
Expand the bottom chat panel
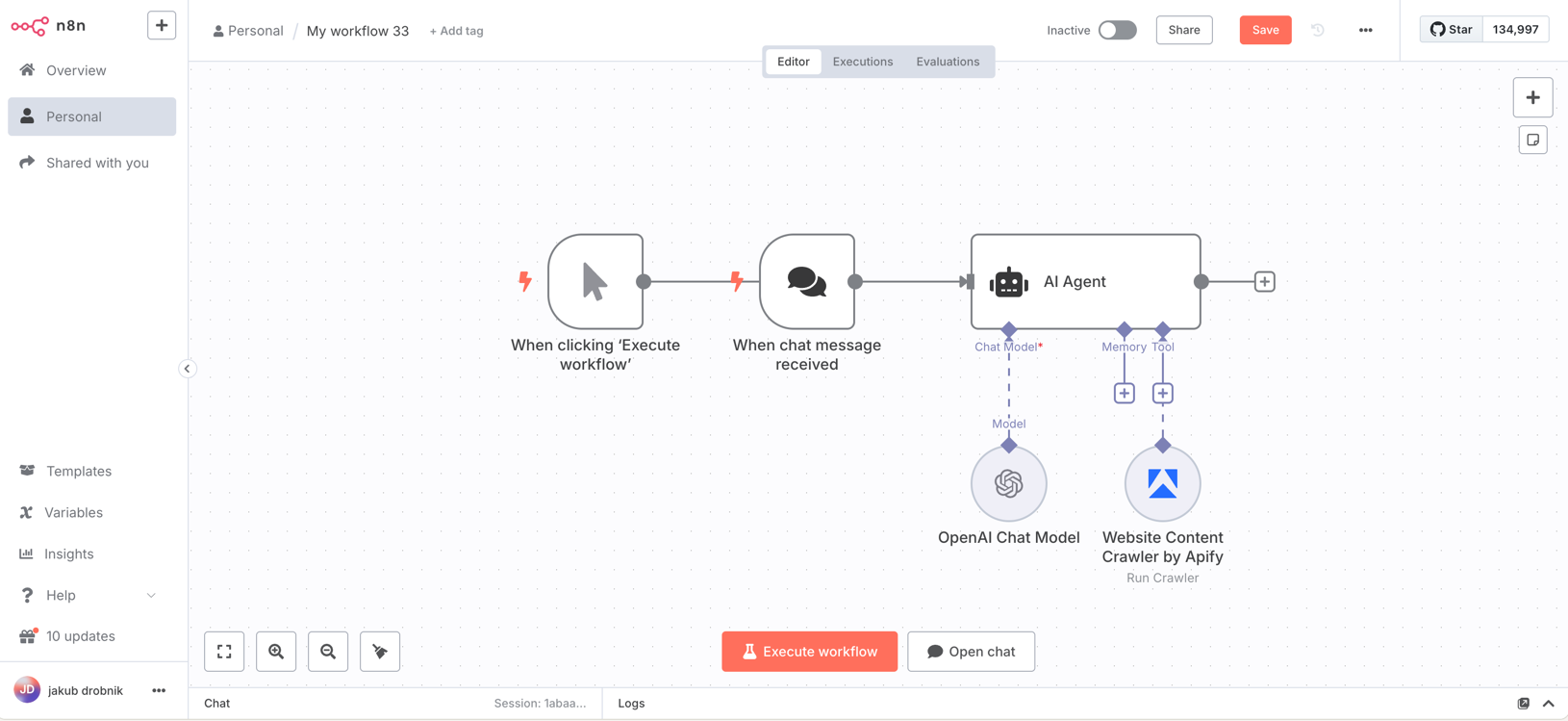[x=1548, y=704]
